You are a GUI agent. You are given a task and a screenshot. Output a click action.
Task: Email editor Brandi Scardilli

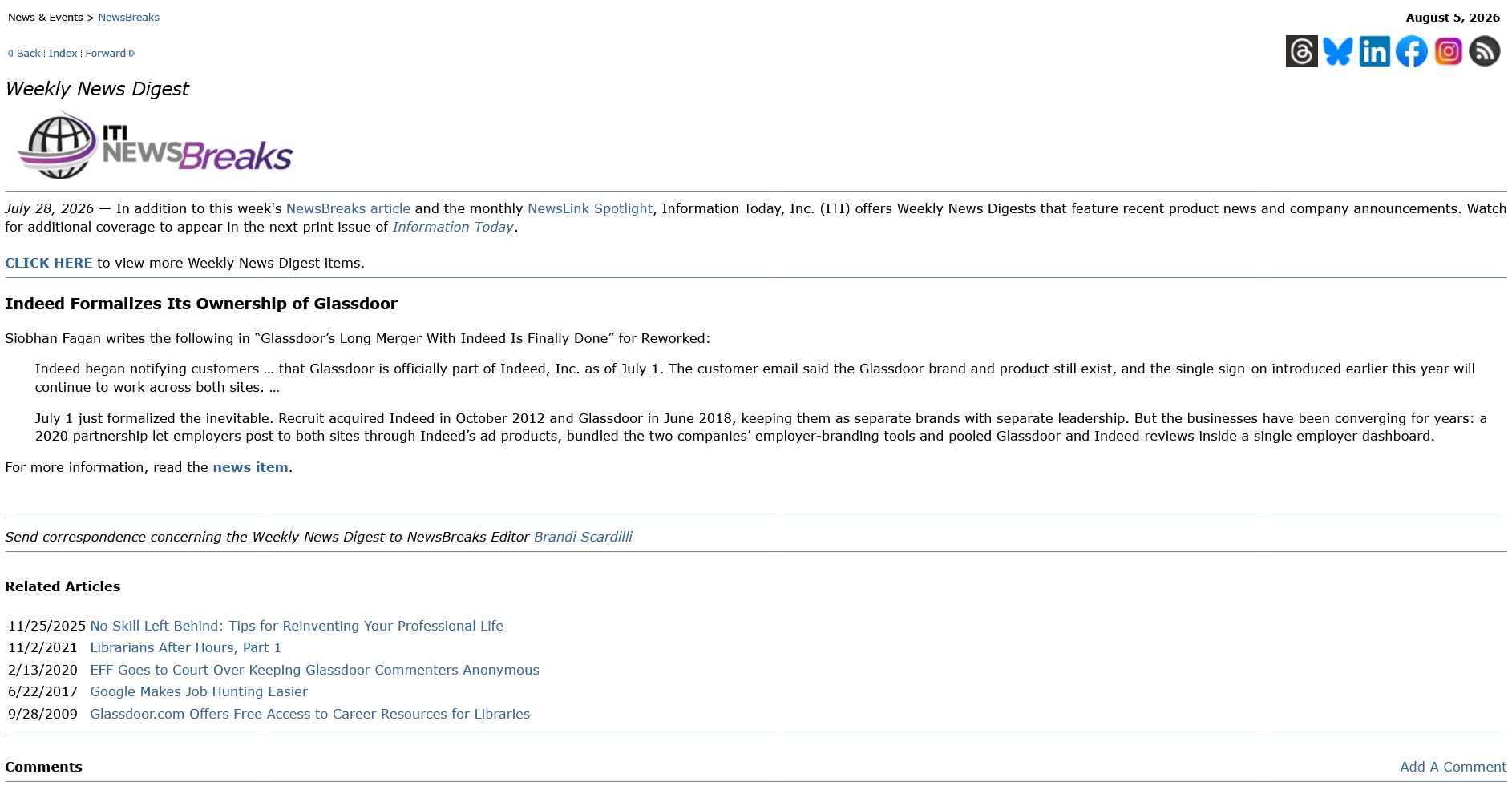pyautogui.click(x=583, y=537)
